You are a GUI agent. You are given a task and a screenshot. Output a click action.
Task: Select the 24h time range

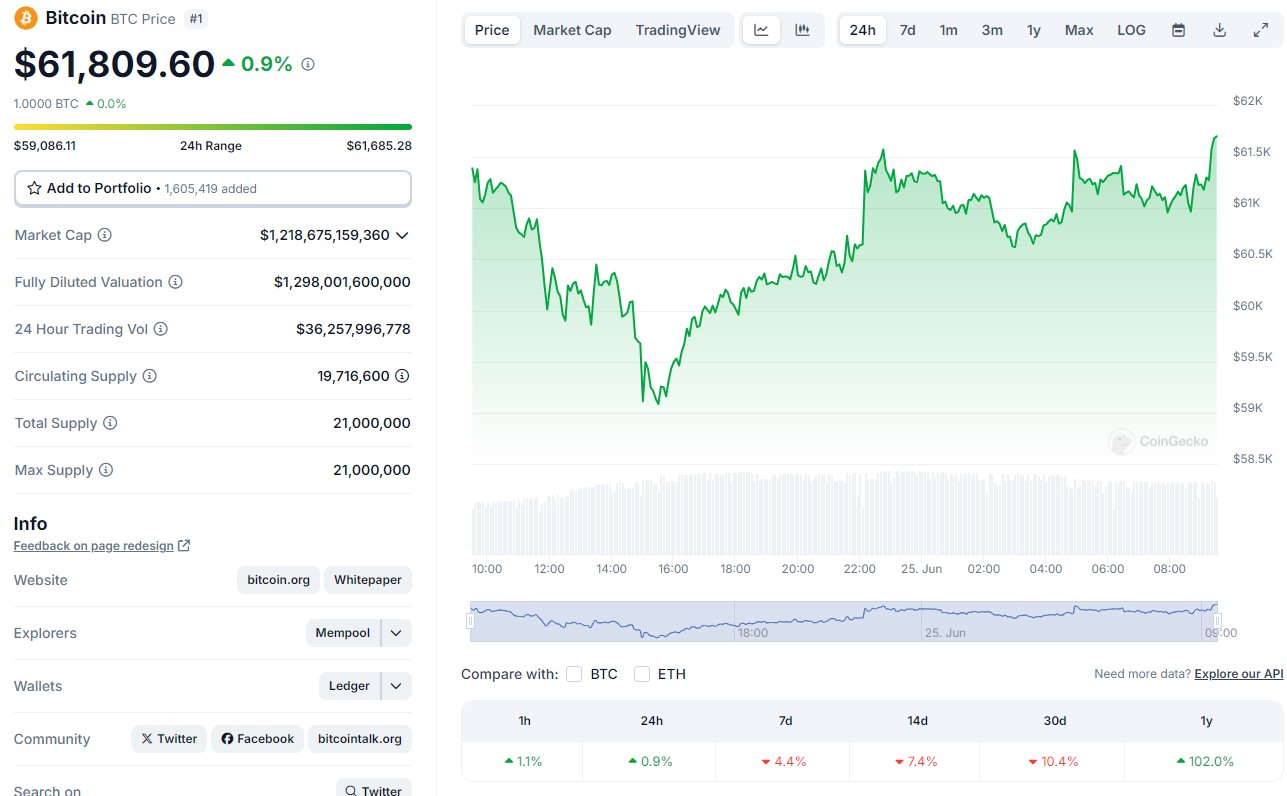tap(863, 30)
